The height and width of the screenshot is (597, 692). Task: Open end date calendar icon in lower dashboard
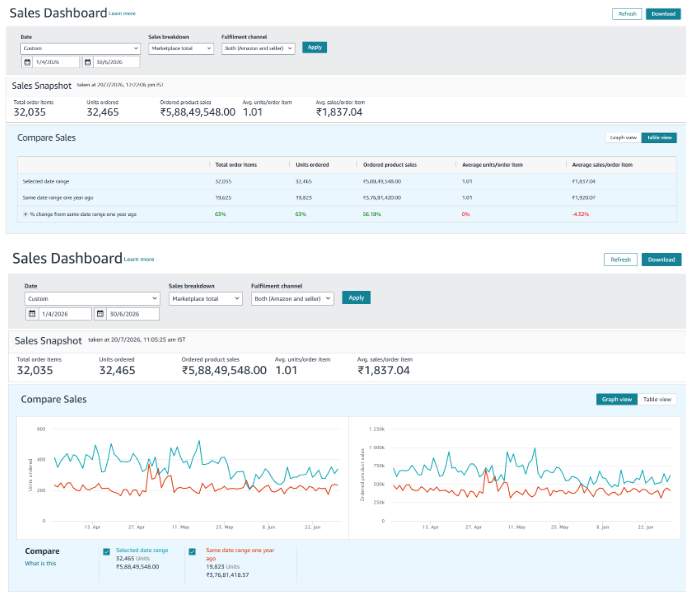click(100, 314)
